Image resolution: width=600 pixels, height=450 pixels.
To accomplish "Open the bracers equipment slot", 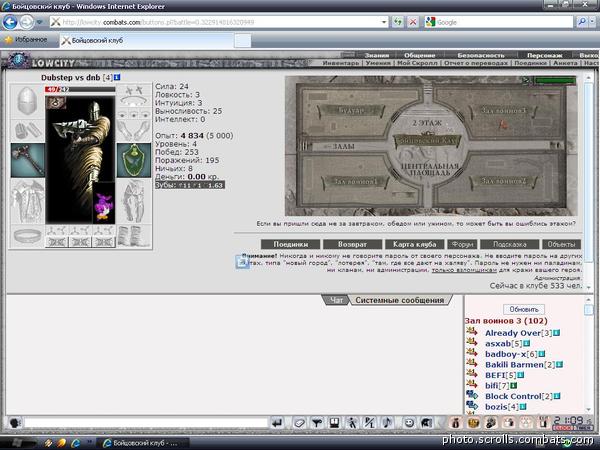I will pyautogui.click(x=28, y=131).
